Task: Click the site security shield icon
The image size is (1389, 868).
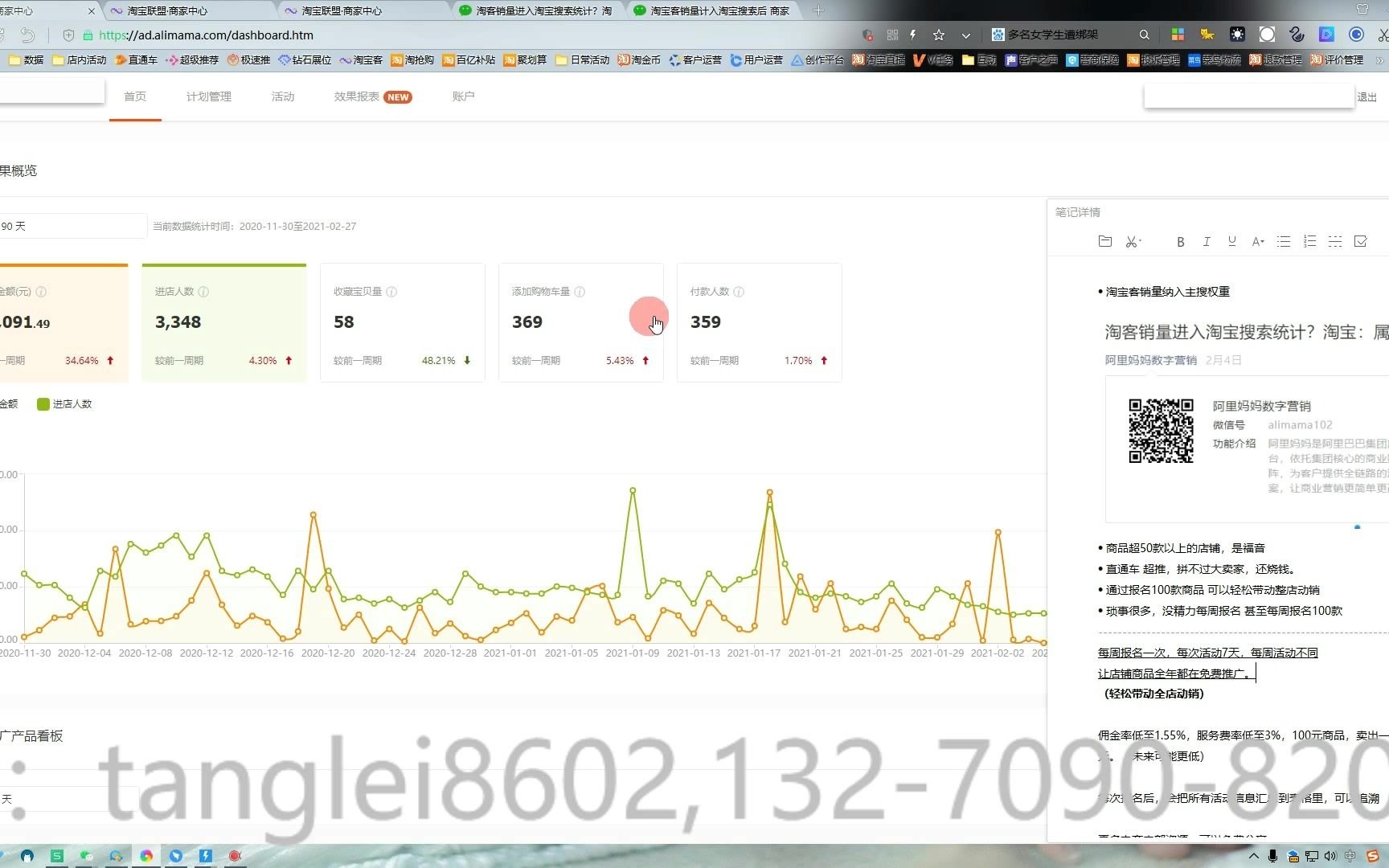Action: (68, 35)
